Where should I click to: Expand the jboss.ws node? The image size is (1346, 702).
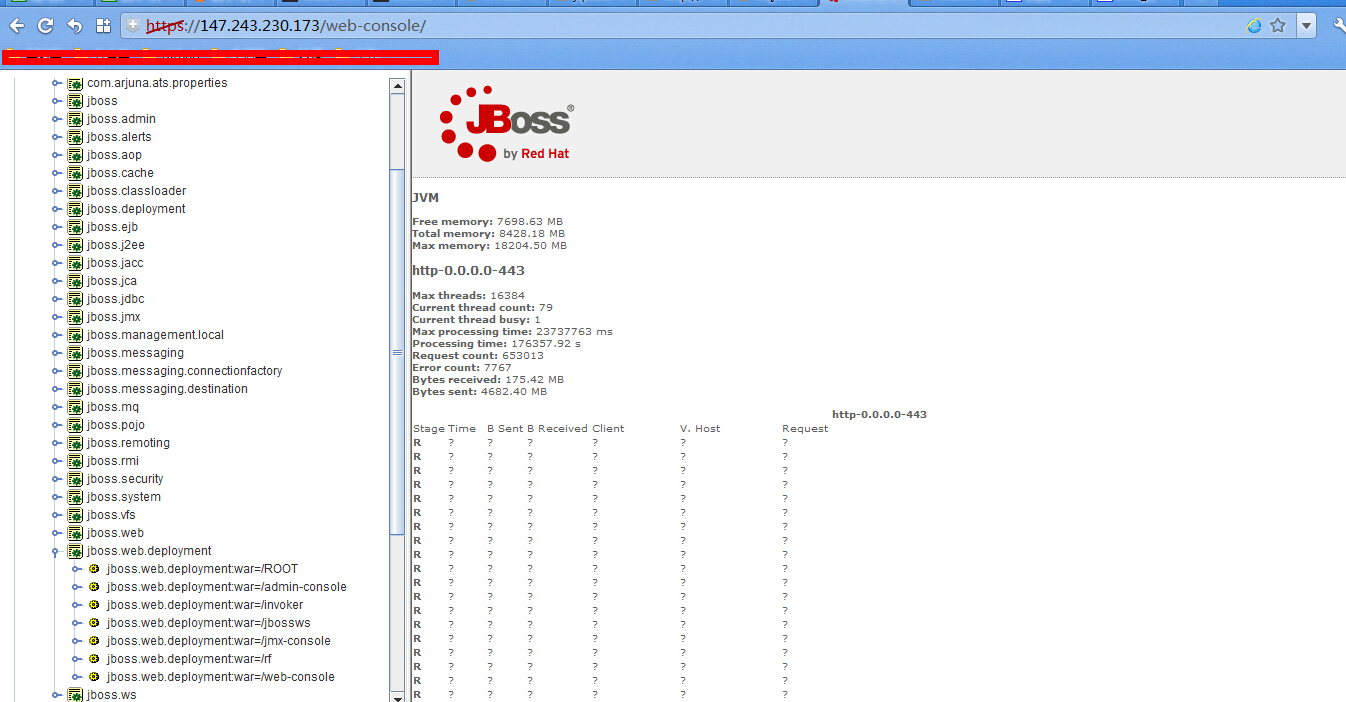[x=57, y=695]
